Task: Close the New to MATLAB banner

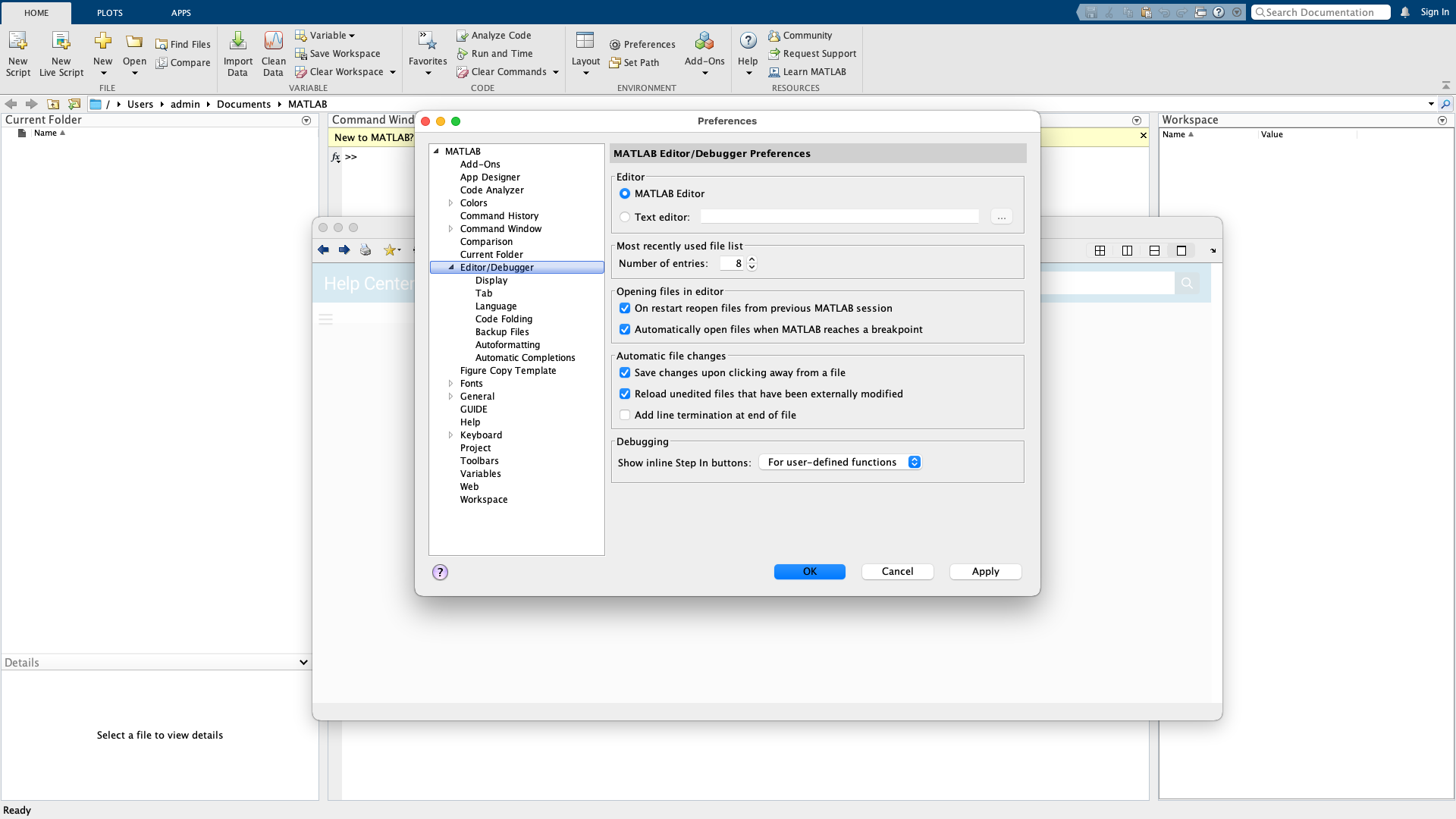Action: 1144,136
